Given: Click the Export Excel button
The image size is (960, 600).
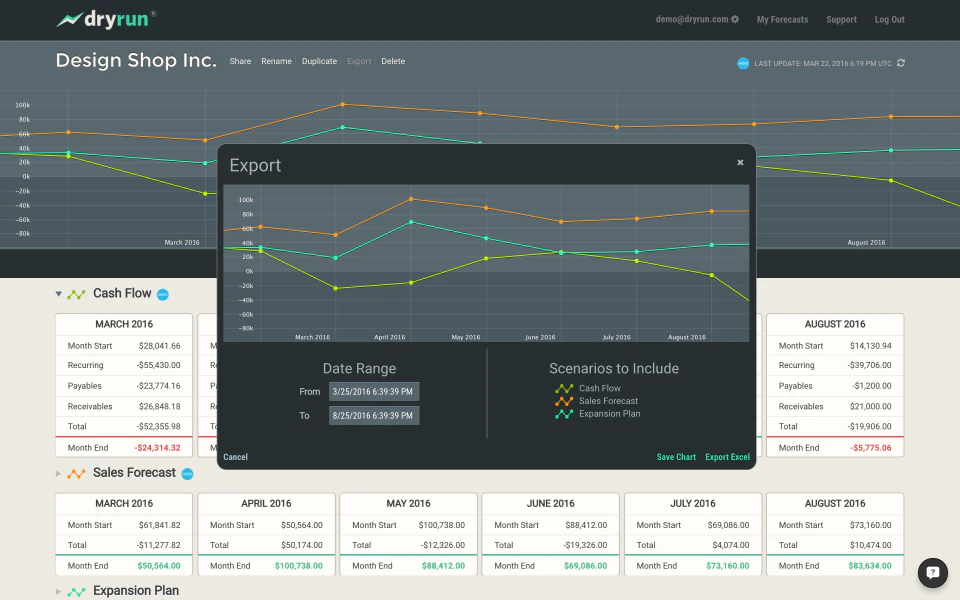Looking at the screenshot, I should click(727, 457).
